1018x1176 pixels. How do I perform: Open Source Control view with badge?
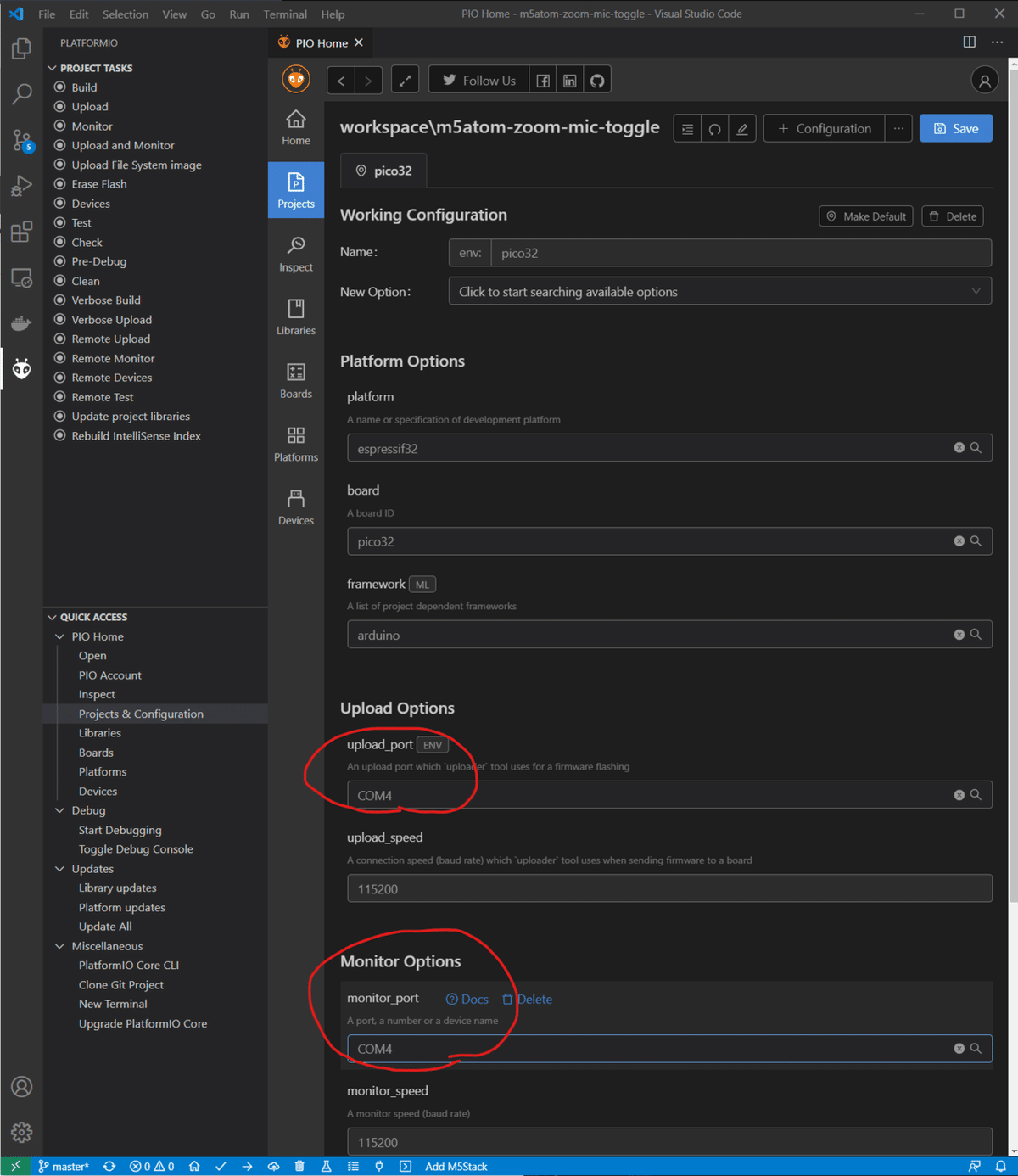point(21,140)
